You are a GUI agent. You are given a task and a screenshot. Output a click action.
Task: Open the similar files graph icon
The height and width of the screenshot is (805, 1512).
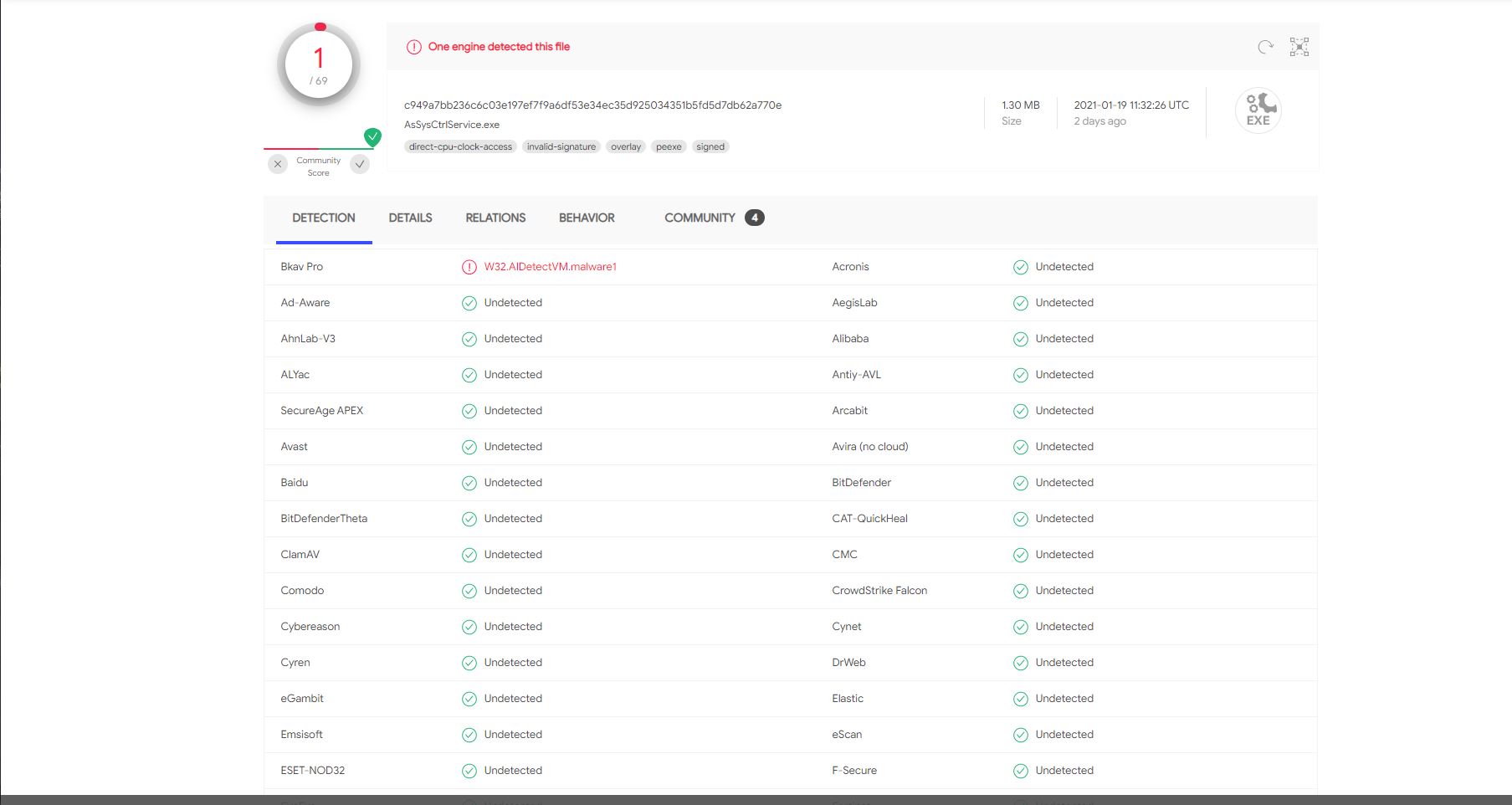1299,47
